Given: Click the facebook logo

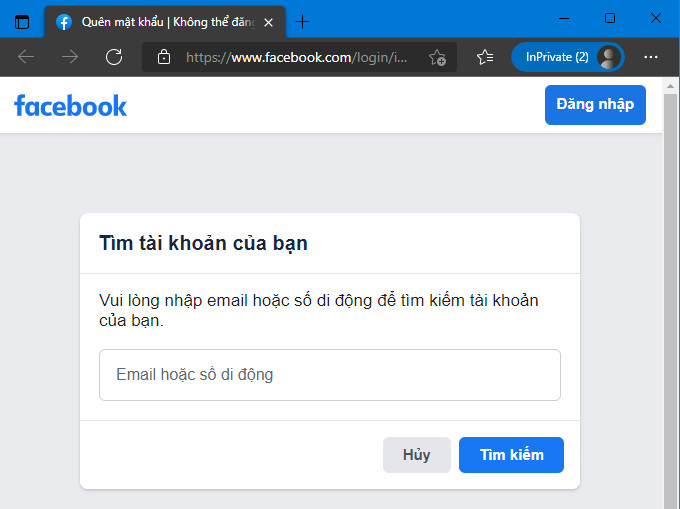Looking at the screenshot, I should click(70, 106).
